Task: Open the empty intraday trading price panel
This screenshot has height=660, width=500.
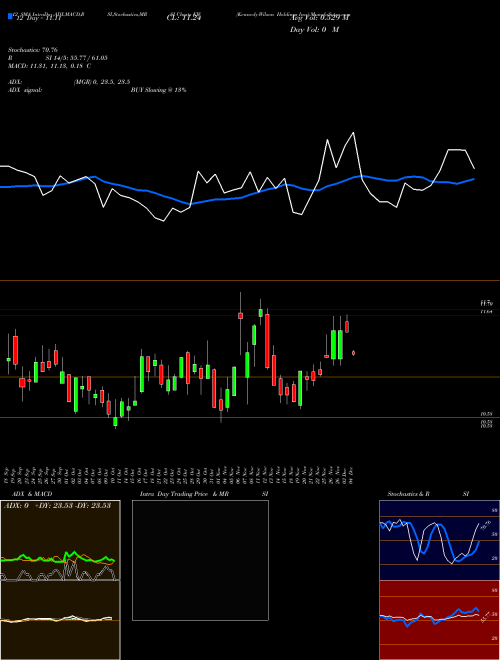Action: (200, 560)
